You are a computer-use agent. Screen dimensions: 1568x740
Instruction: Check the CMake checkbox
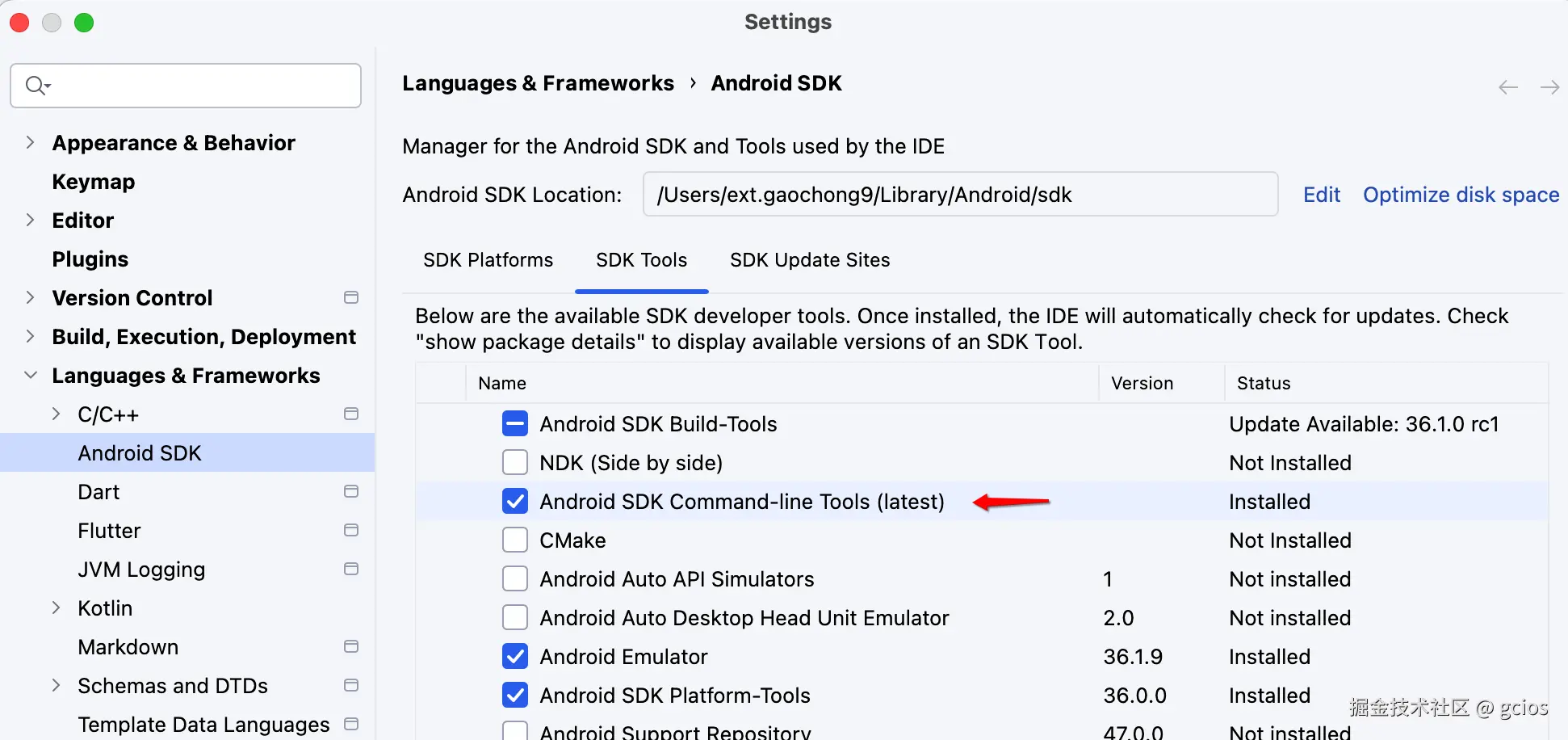point(515,540)
